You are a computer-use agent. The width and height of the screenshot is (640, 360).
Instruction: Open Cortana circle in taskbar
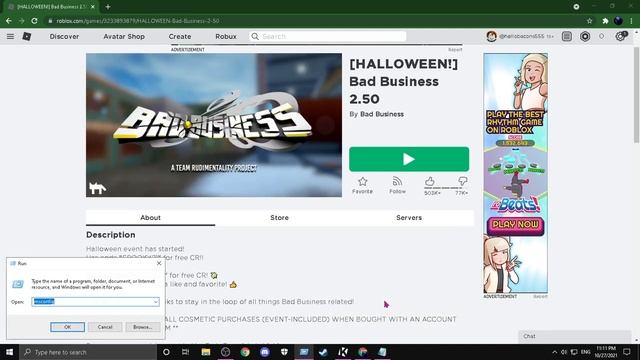click(166, 352)
